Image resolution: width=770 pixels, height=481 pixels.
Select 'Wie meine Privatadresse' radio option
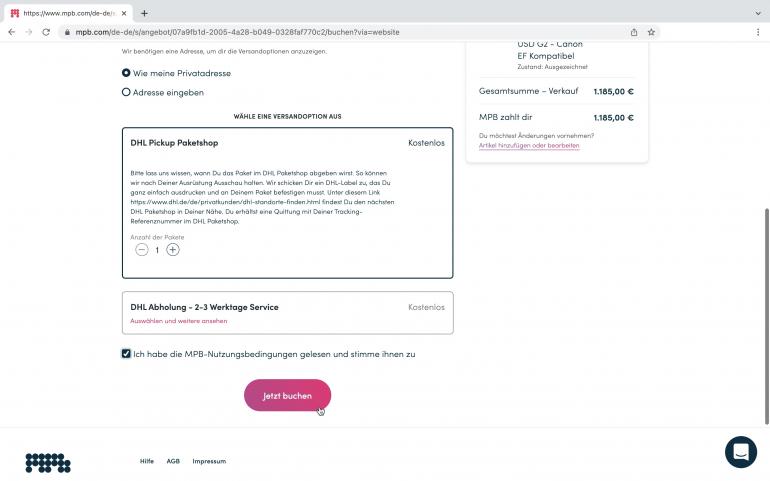tap(126, 73)
